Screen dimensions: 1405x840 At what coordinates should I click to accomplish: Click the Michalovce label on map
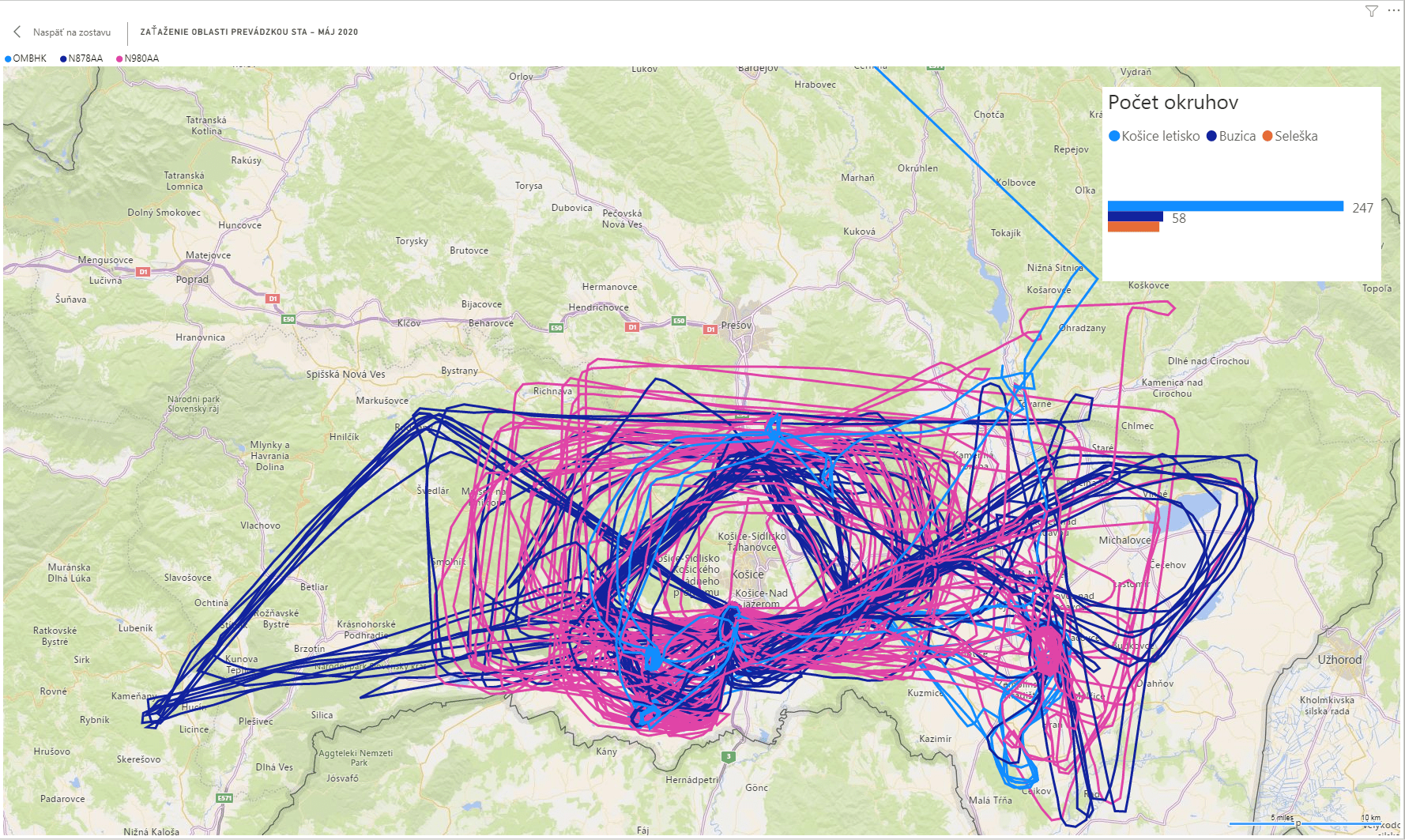1124,541
